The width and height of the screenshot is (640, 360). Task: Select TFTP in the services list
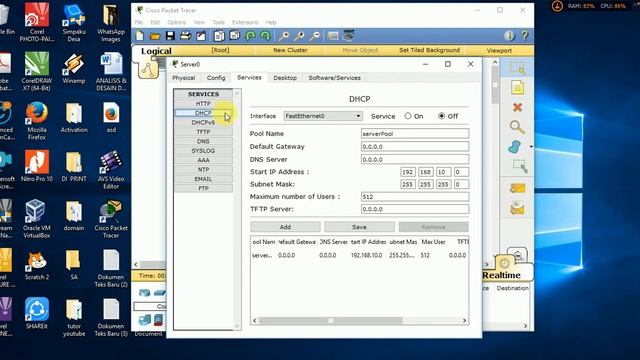[x=203, y=132]
